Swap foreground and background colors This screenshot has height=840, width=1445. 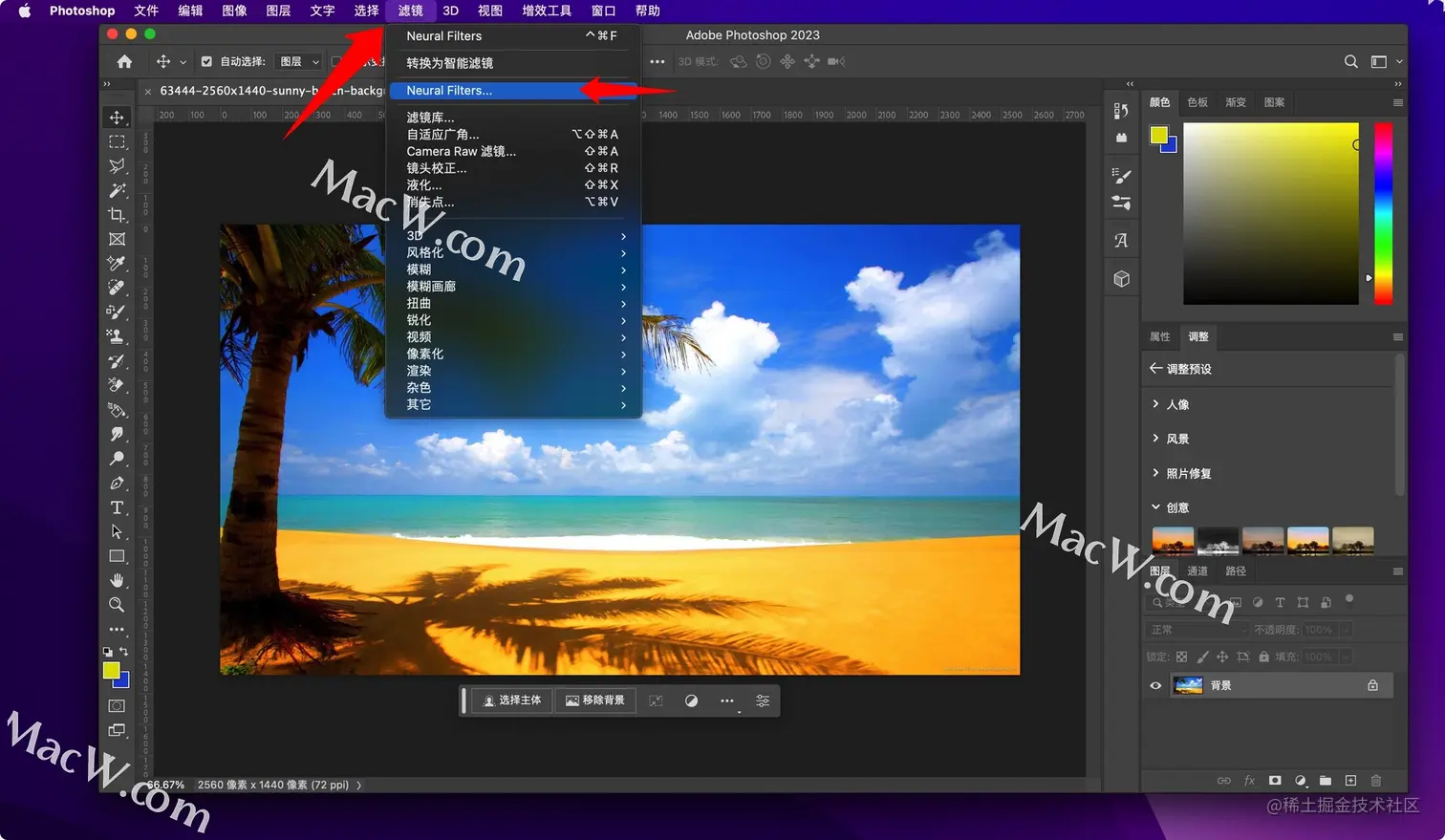124,652
